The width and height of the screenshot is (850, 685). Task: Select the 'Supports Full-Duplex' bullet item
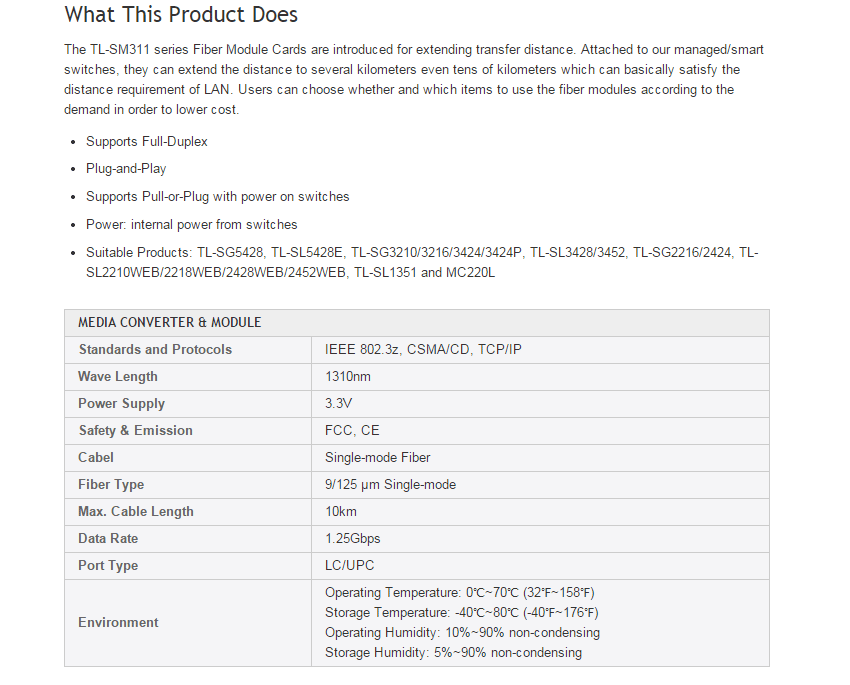[x=147, y=142]
